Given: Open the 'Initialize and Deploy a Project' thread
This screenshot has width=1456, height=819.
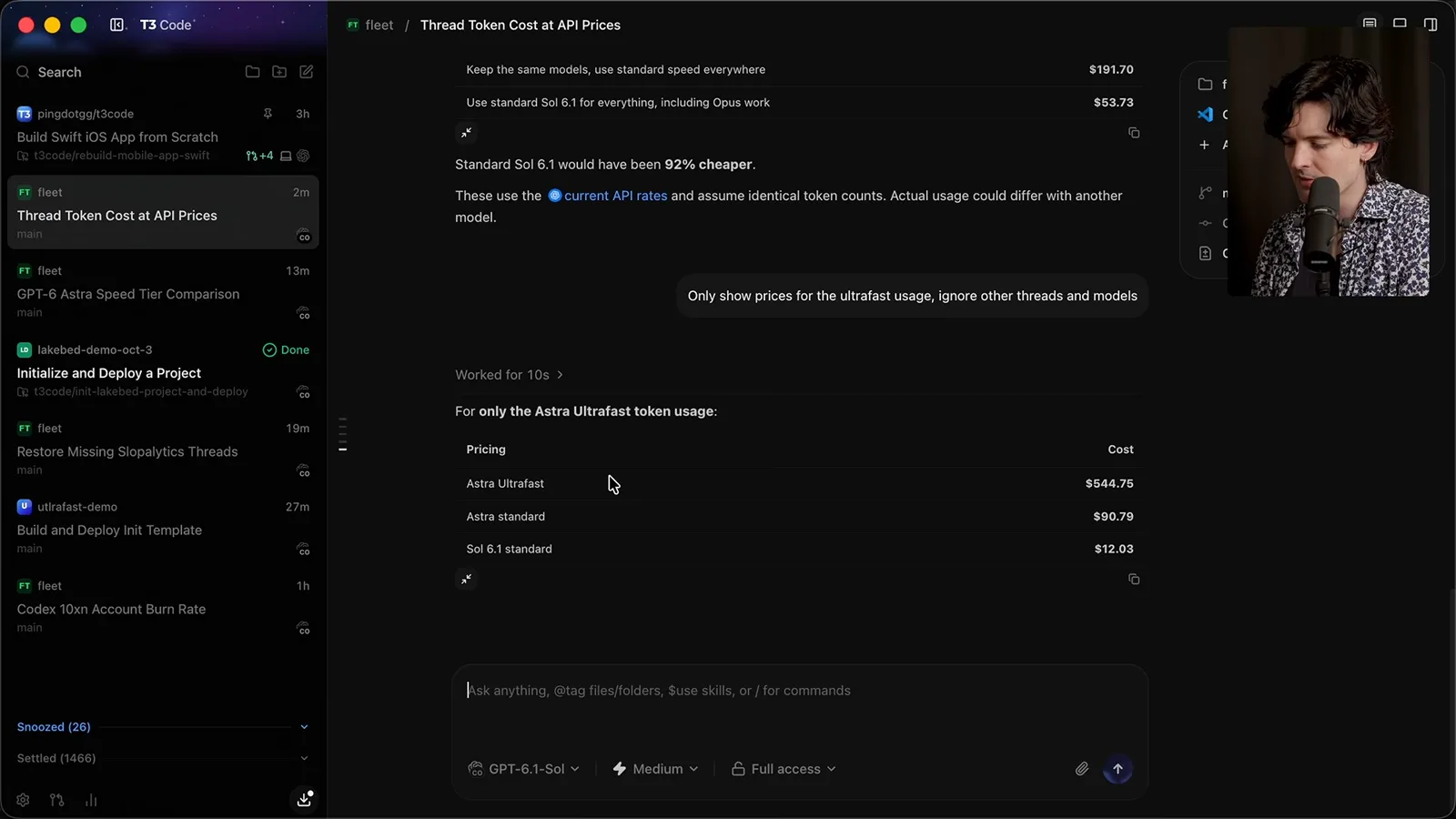Looking at the screenshot, I should click(x=163, y=370).
